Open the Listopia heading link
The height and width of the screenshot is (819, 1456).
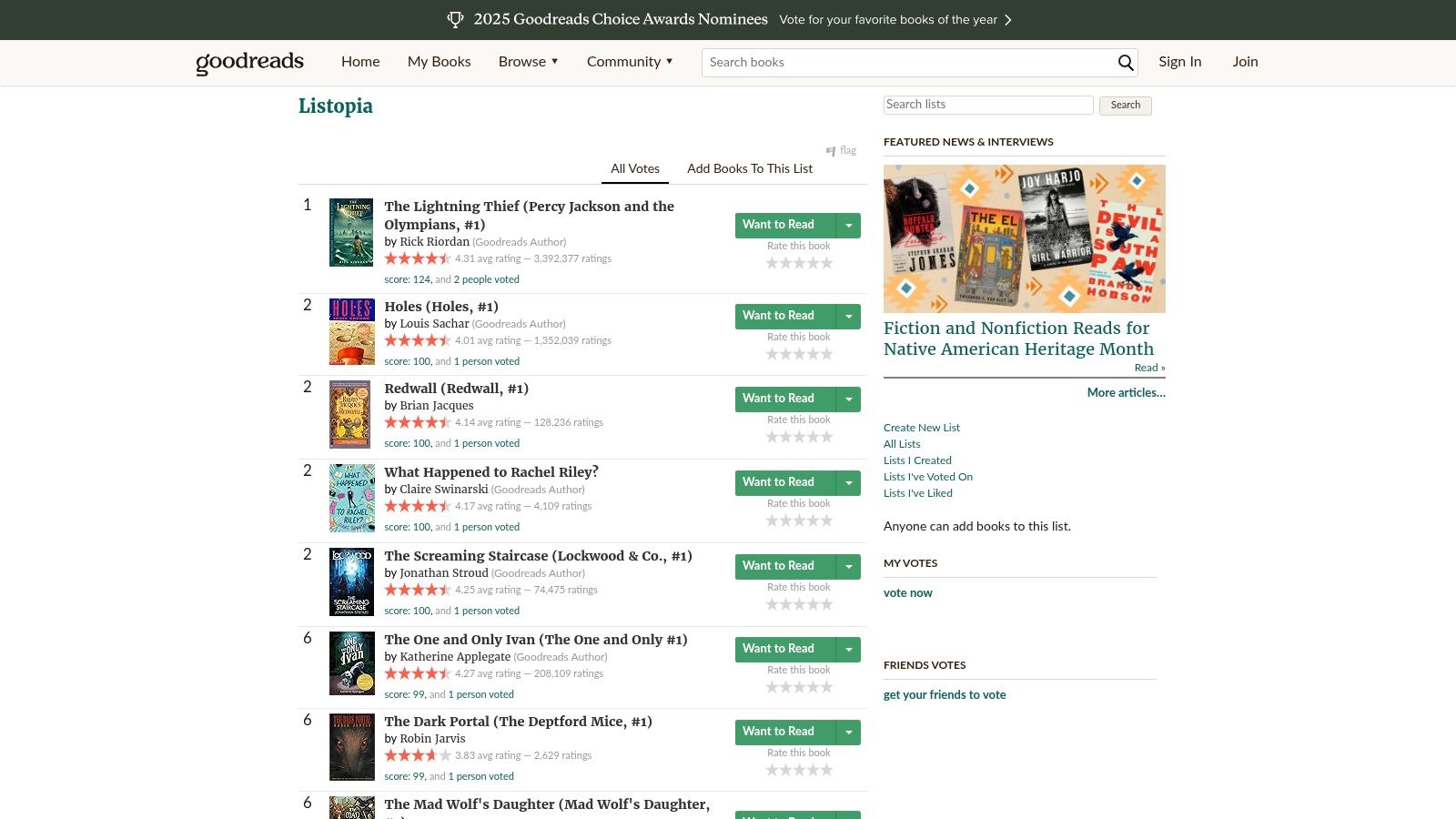click(335, 106)
